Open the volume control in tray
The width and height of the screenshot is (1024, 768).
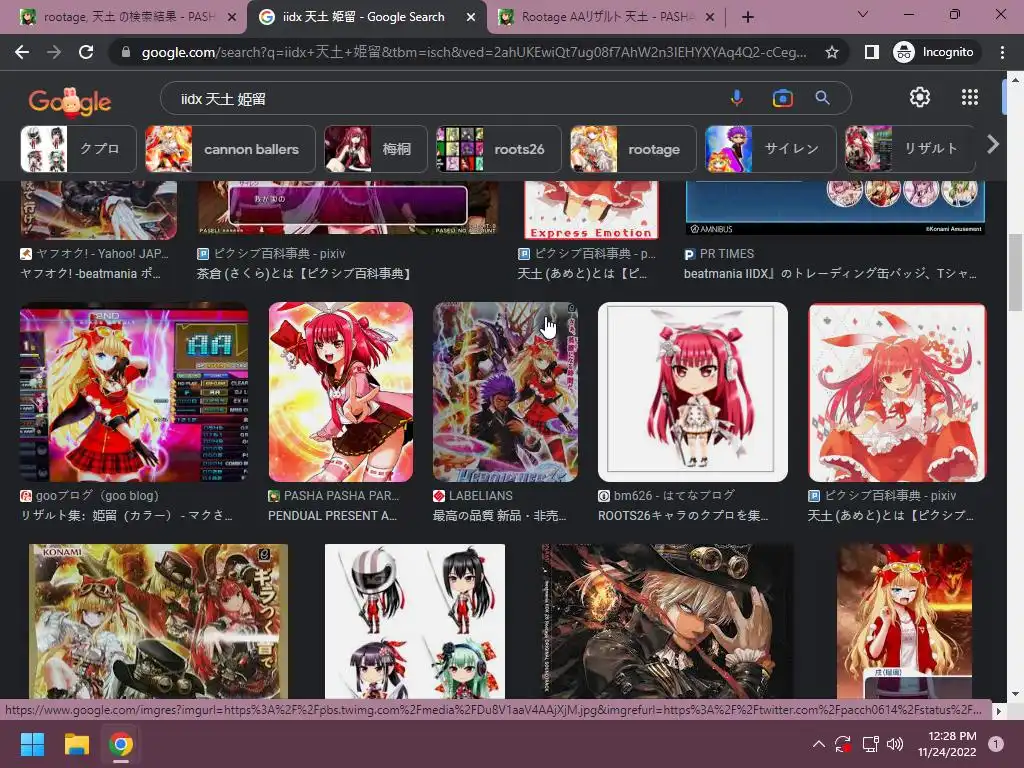click(895, 744)
